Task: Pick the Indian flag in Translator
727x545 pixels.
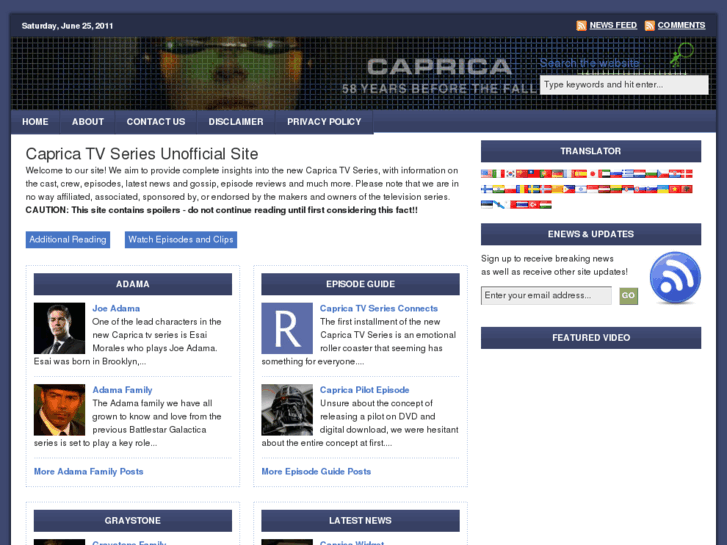Action: (x=498, y=189)
